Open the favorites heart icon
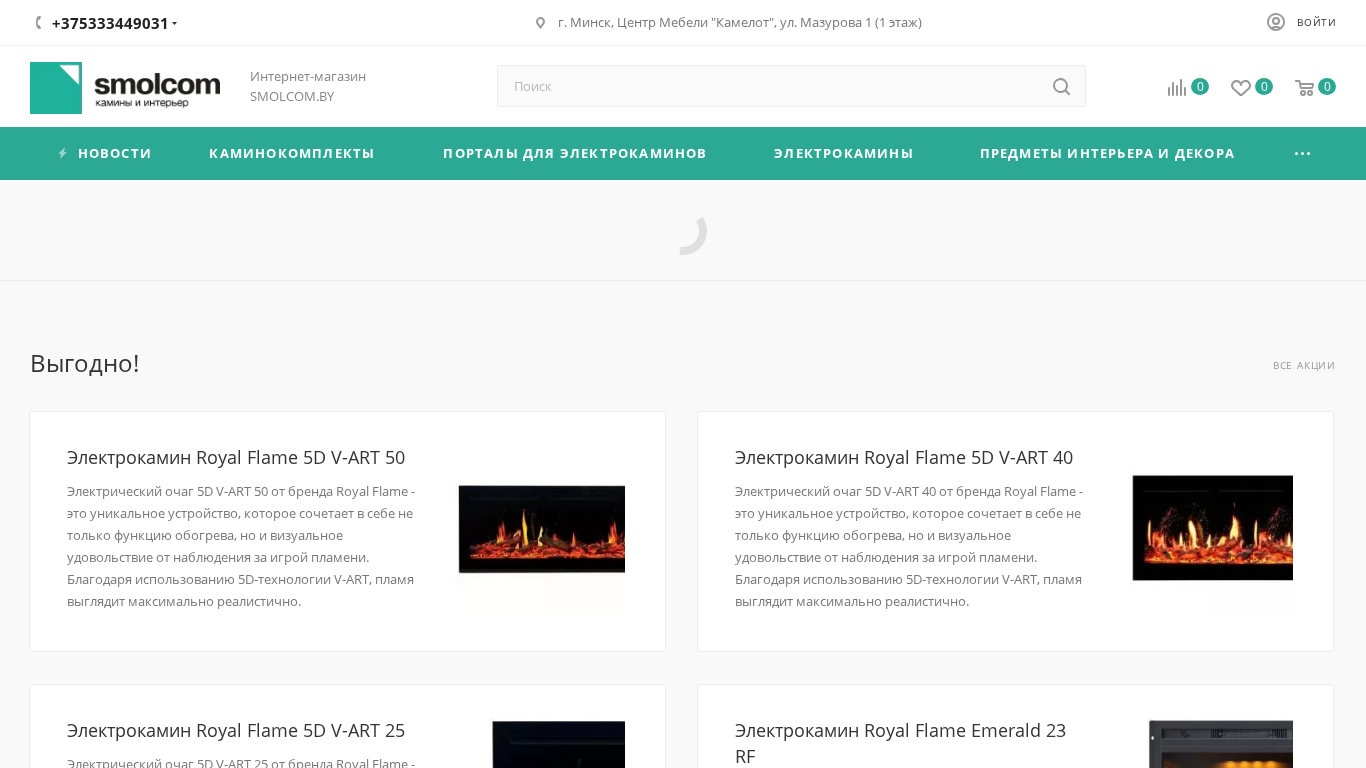 (x=1241, y=88)
